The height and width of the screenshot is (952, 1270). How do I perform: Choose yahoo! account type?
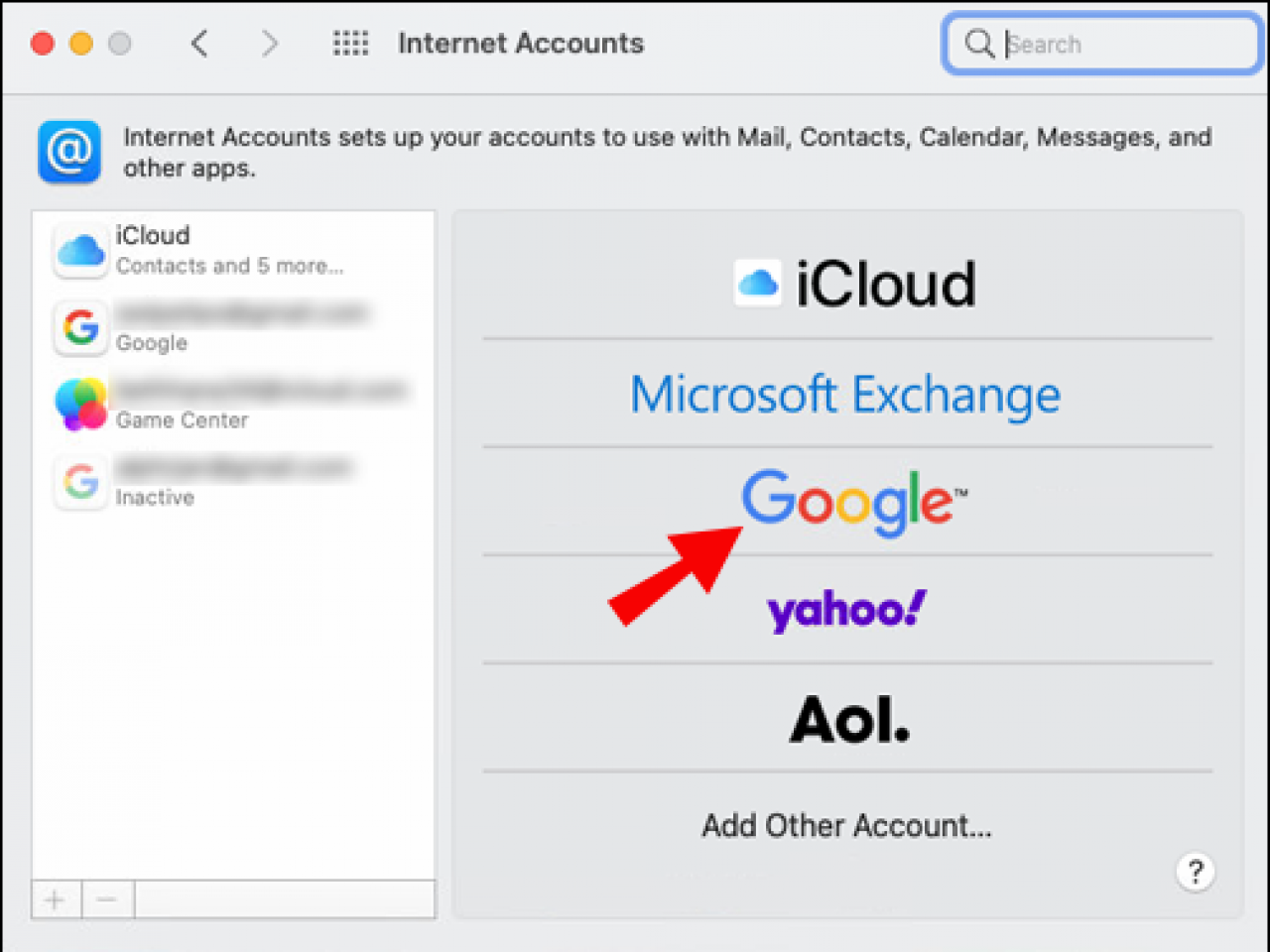click(x=848, y=609)
